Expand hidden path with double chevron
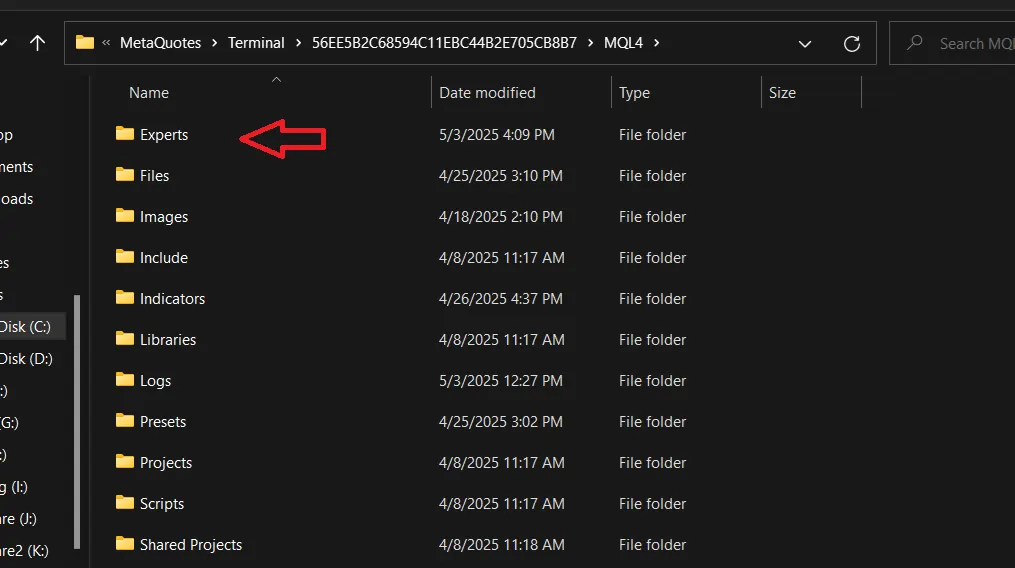 [106, 43]
